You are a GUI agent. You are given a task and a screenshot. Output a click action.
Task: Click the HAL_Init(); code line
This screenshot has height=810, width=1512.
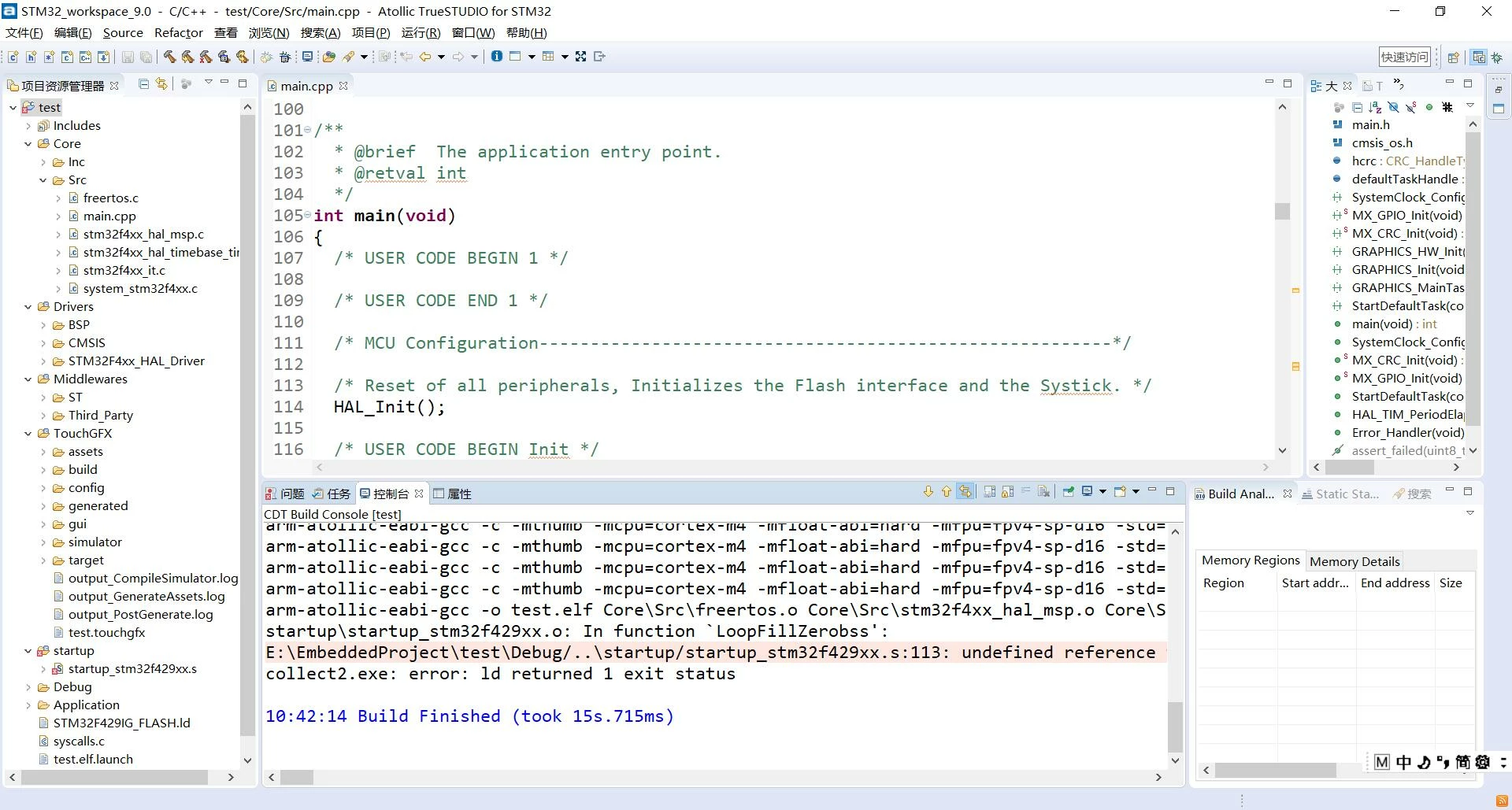pyautogui.click(x=390, y=407)
